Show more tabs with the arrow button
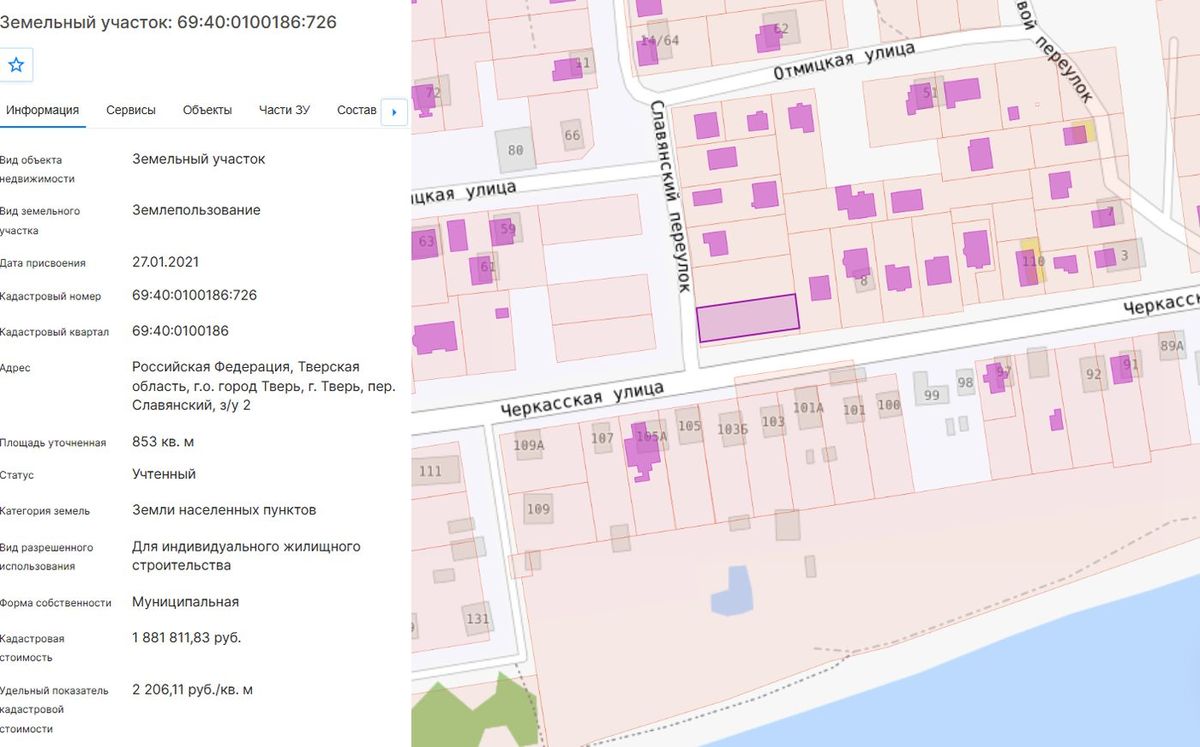1200x747 pixels. (393, 112)
